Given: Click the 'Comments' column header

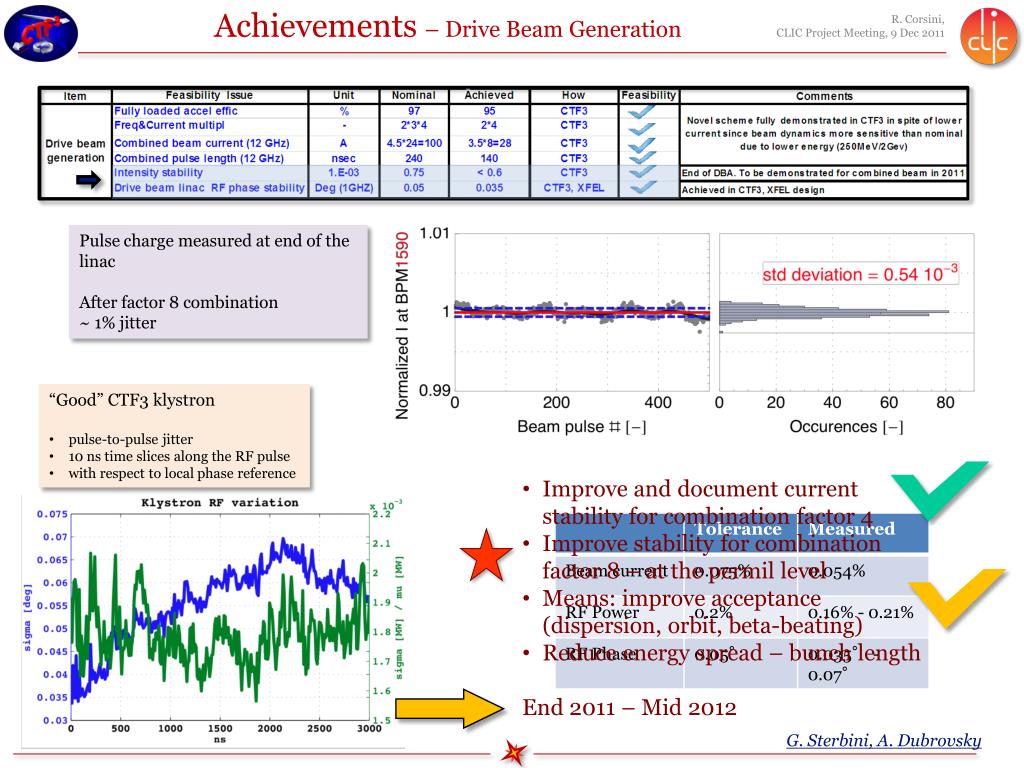Looking at the screenshot, I should (824, 96).
